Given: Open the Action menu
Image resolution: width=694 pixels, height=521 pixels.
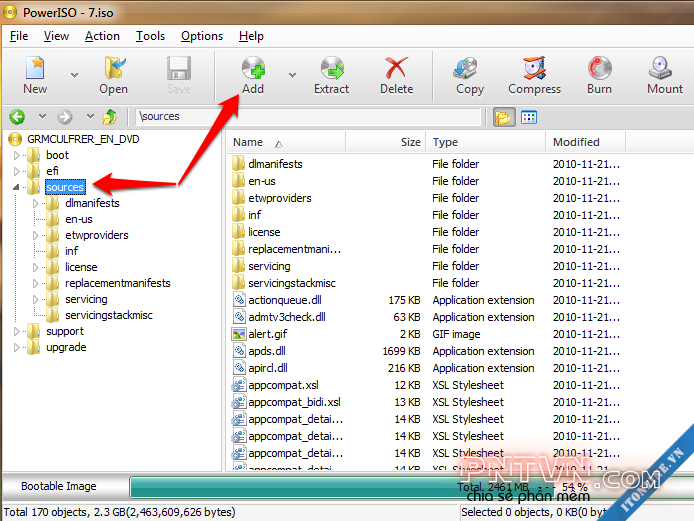Looking at the screenshot, I should coord(102,36).
